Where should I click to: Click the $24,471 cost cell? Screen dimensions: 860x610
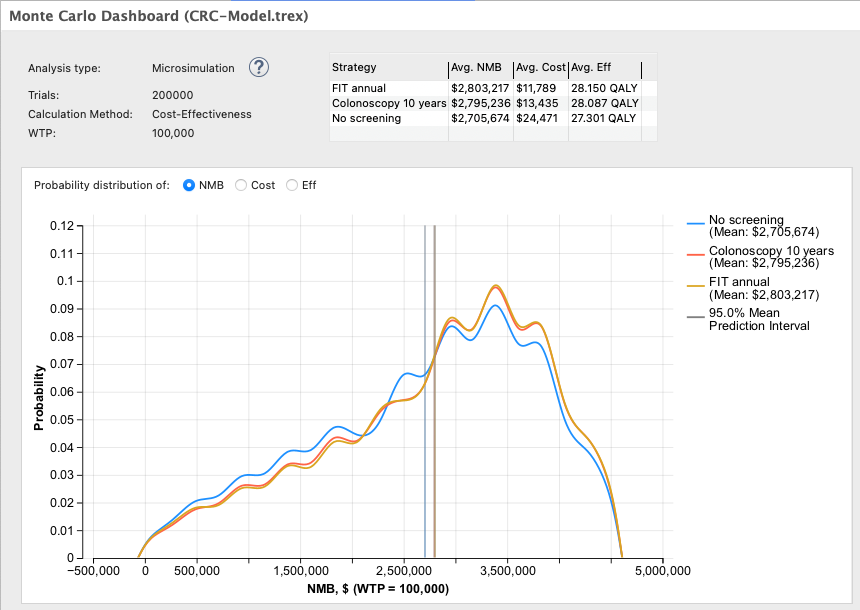541,118
